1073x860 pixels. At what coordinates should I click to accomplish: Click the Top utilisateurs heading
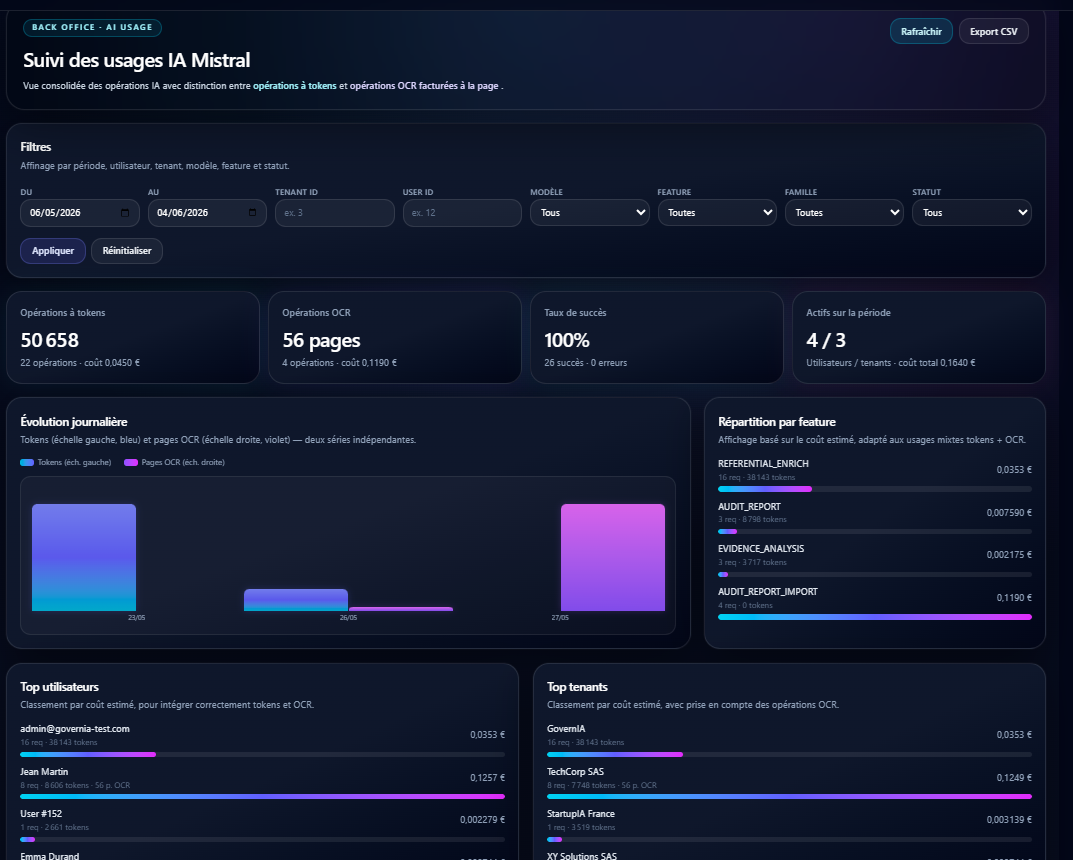(x=60, y=687)
